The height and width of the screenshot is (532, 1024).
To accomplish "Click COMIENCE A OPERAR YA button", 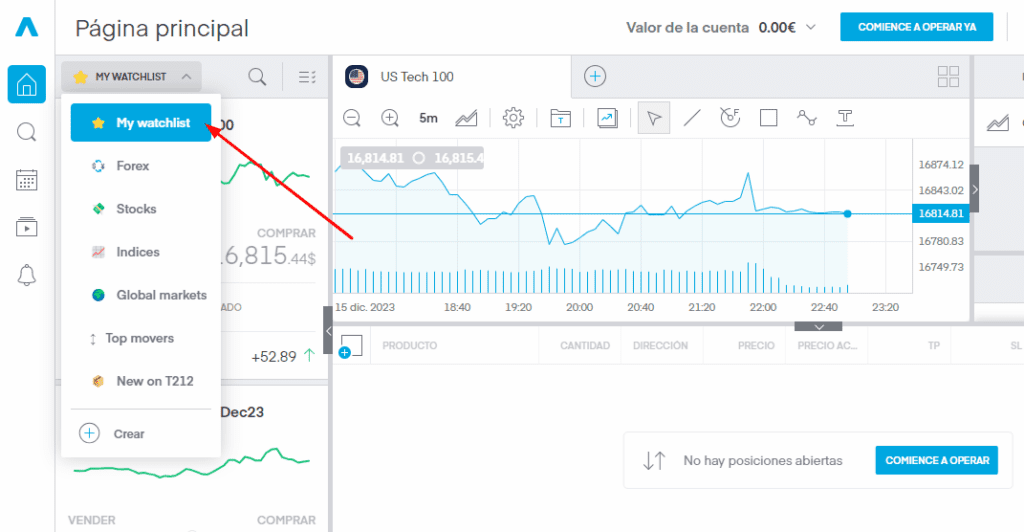I will coord(917,27).
